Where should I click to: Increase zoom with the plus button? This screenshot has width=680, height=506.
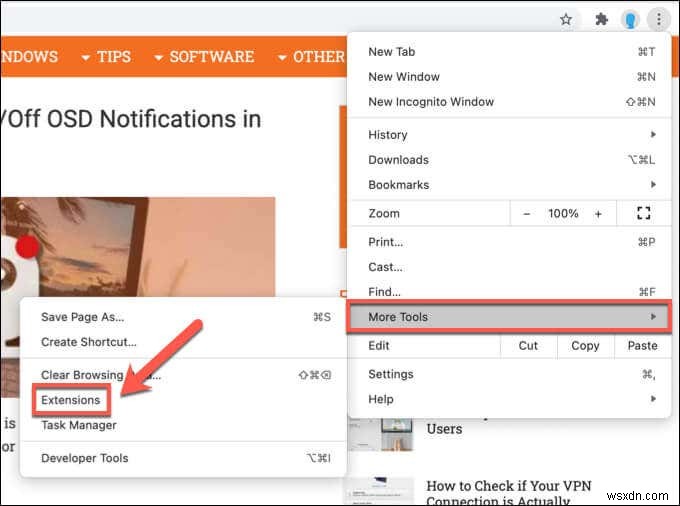point(598,214)
